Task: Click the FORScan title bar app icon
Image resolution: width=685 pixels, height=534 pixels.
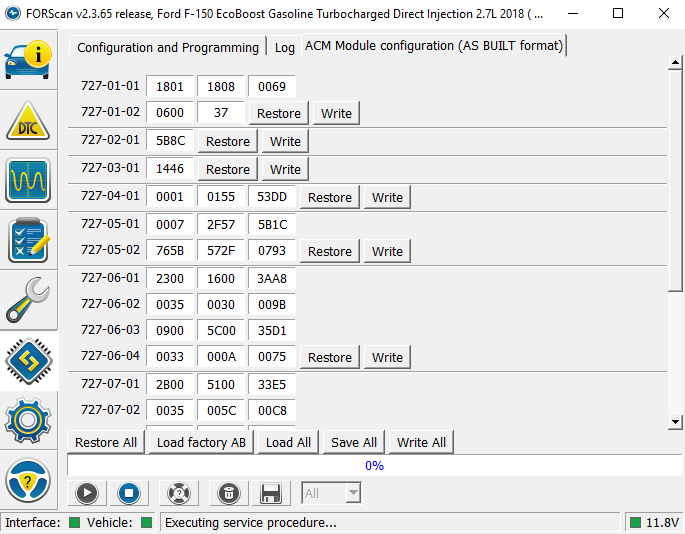Action: pyautogui.click(x=13, y=13)
